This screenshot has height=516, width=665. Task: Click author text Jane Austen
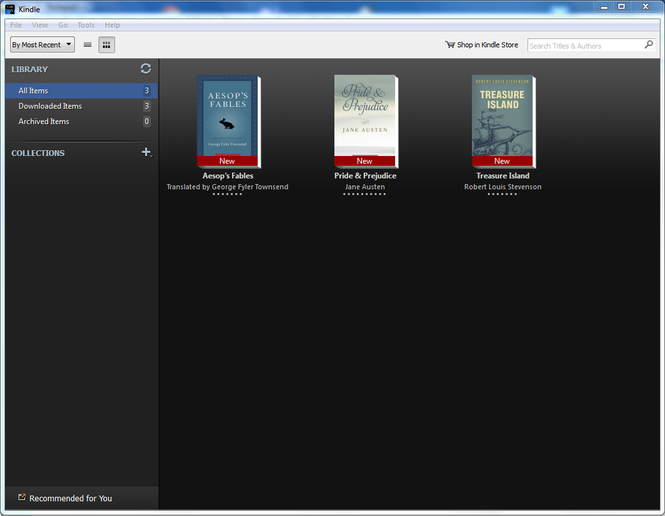point(365,187)
